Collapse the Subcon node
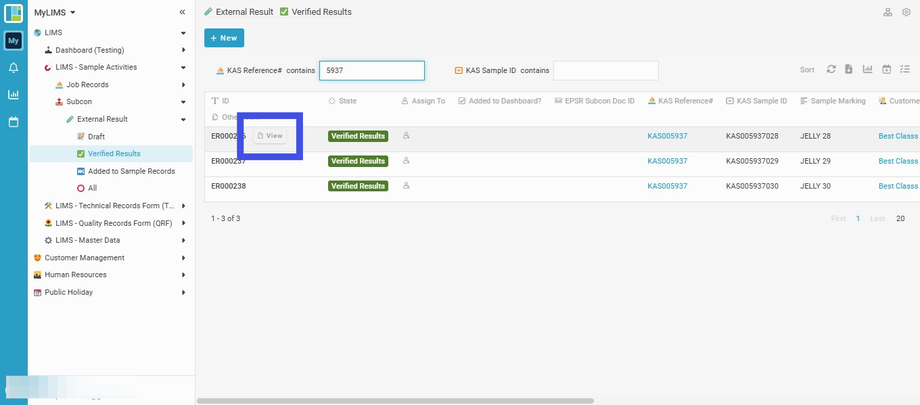This screenshot has width=920, height=405. (x=184, y=102)
